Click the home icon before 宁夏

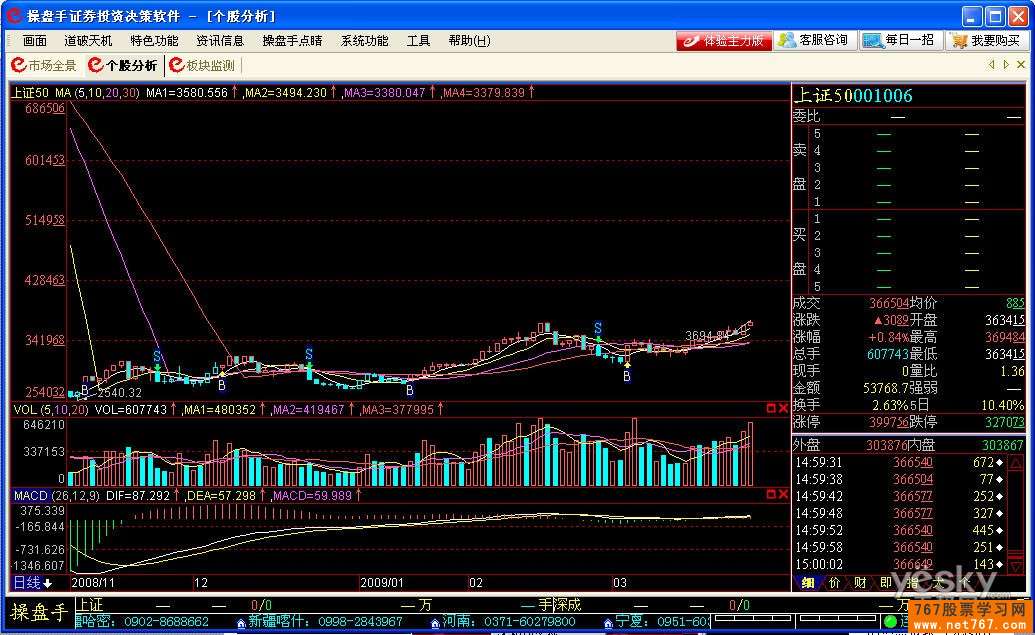click(608, 622)
